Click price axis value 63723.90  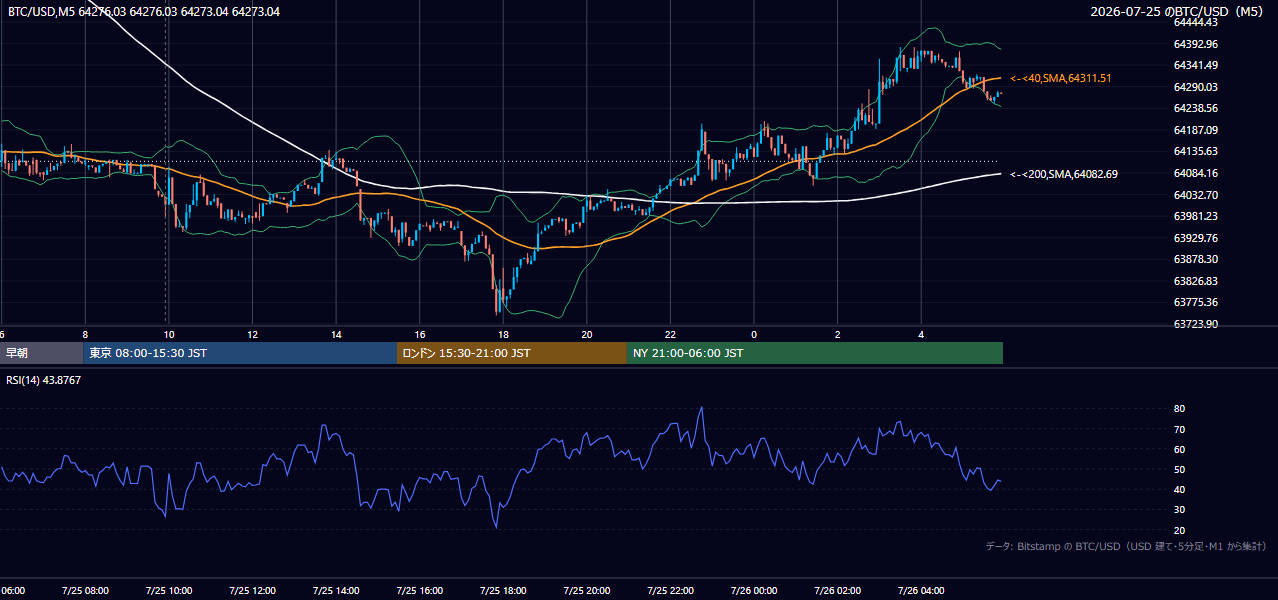click(1195, 324)
